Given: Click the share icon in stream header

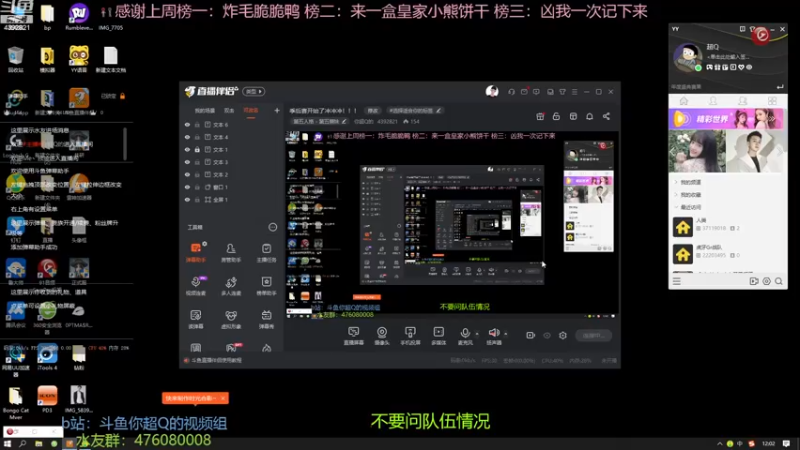Looking at the screenshot, I should click(x=606, y=116).
